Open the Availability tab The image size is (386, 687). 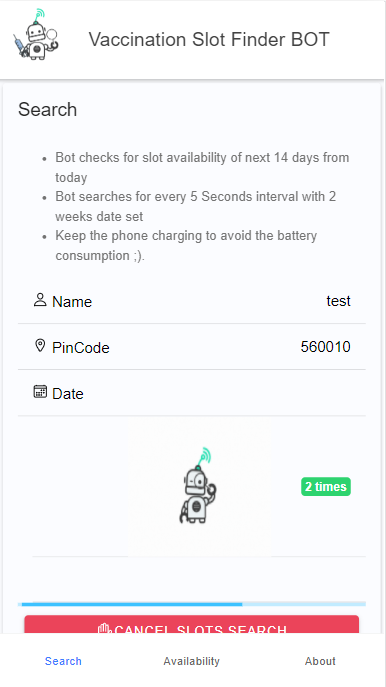tap(191, 661)
